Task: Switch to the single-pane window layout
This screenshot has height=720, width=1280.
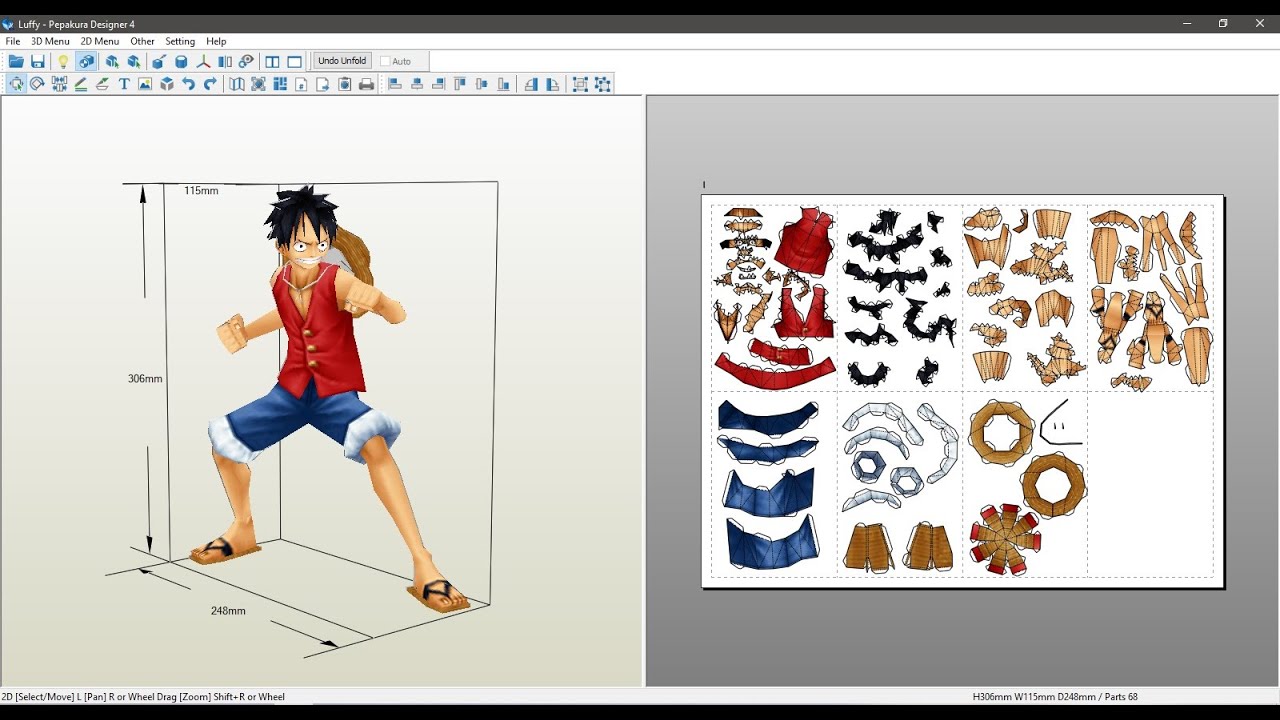Action: 294,61
